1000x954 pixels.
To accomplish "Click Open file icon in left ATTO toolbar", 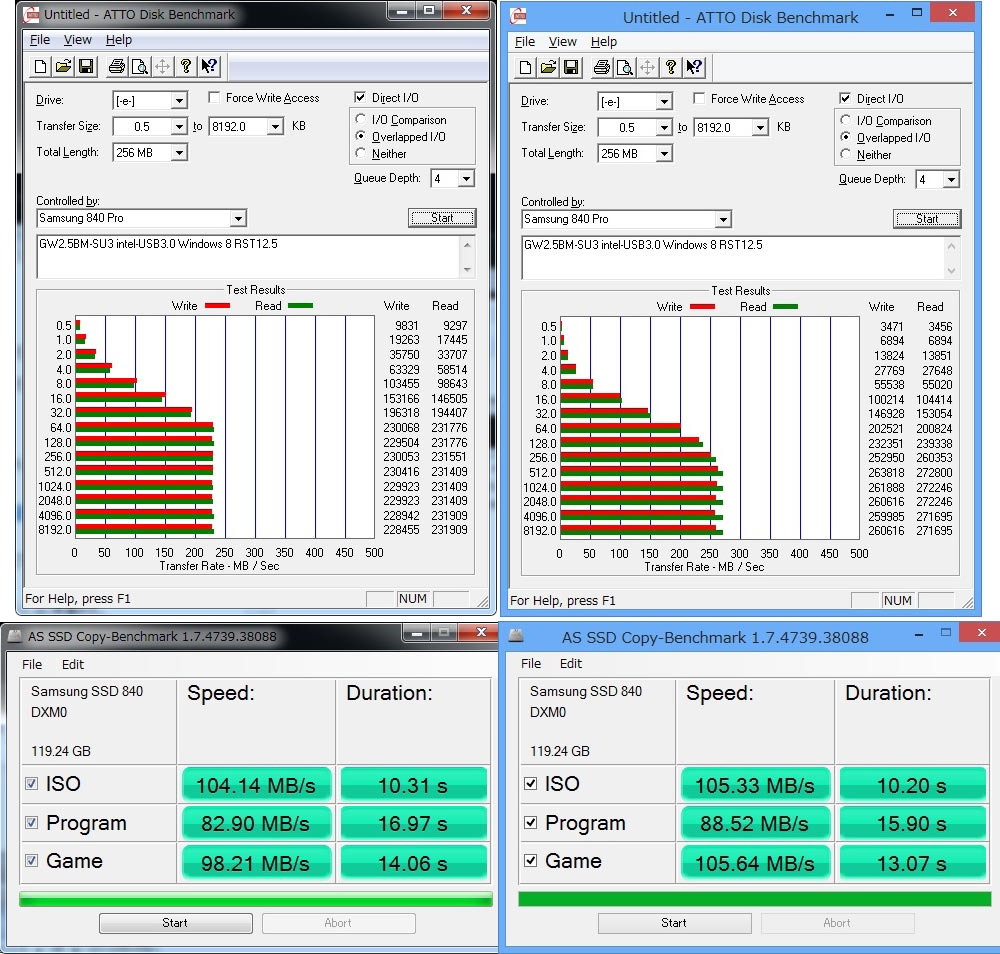I will (63, 66).
